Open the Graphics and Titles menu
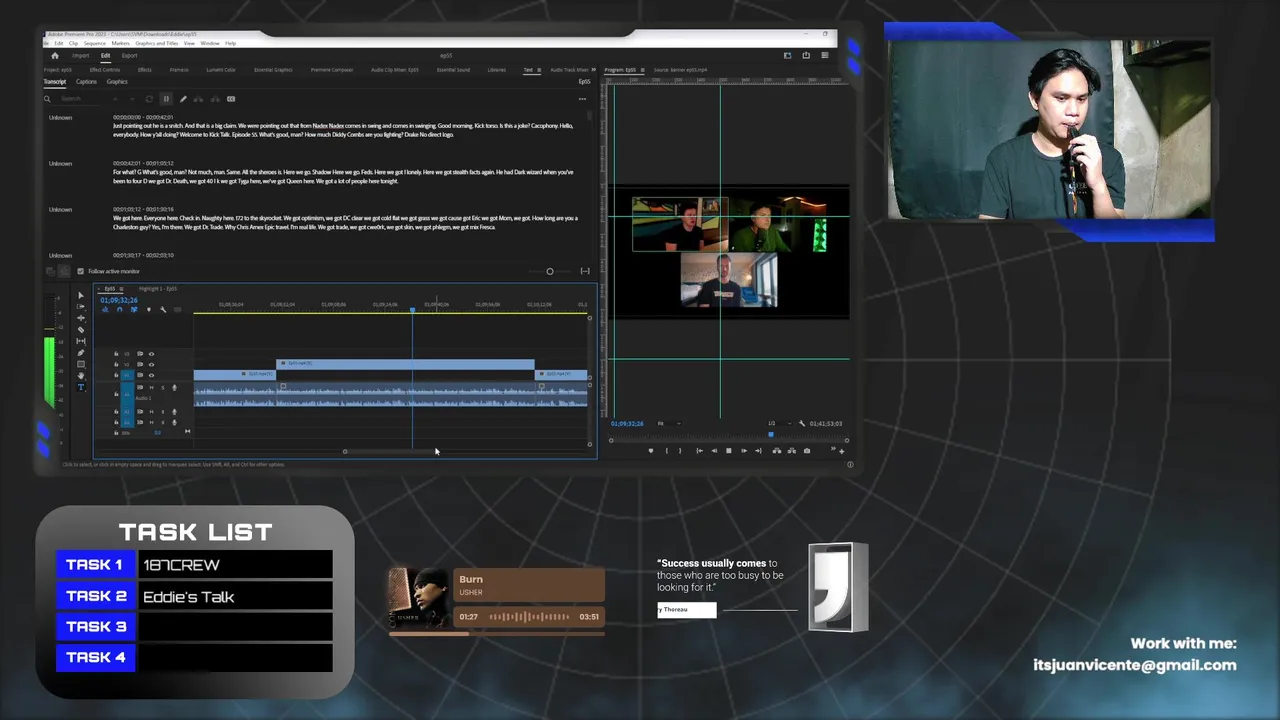This screenshot has height=720, width=1280. [157, 43]
